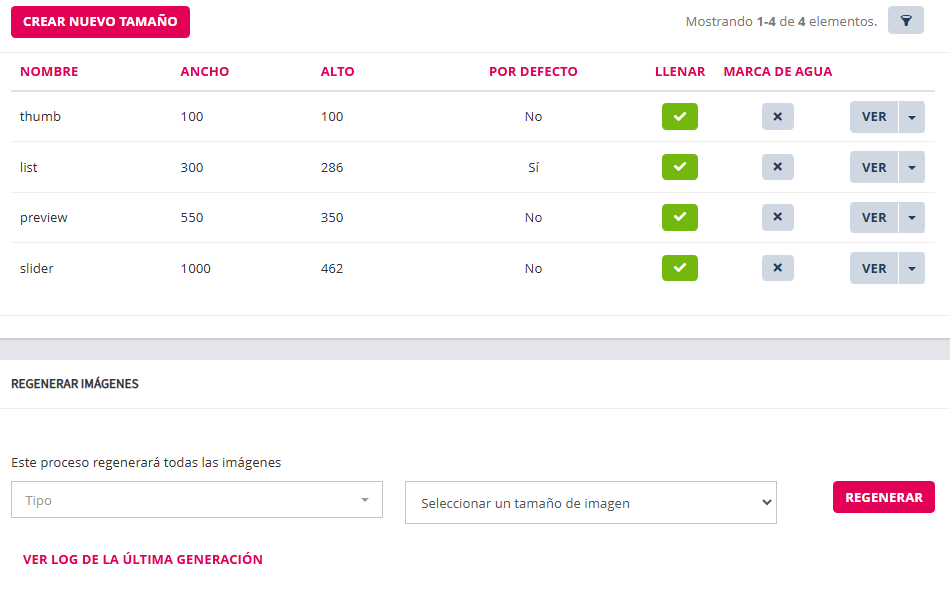This screenshot has width=950, height=589.
Task: Toggle green Llenar check for thumb
Action: [679, 117]
